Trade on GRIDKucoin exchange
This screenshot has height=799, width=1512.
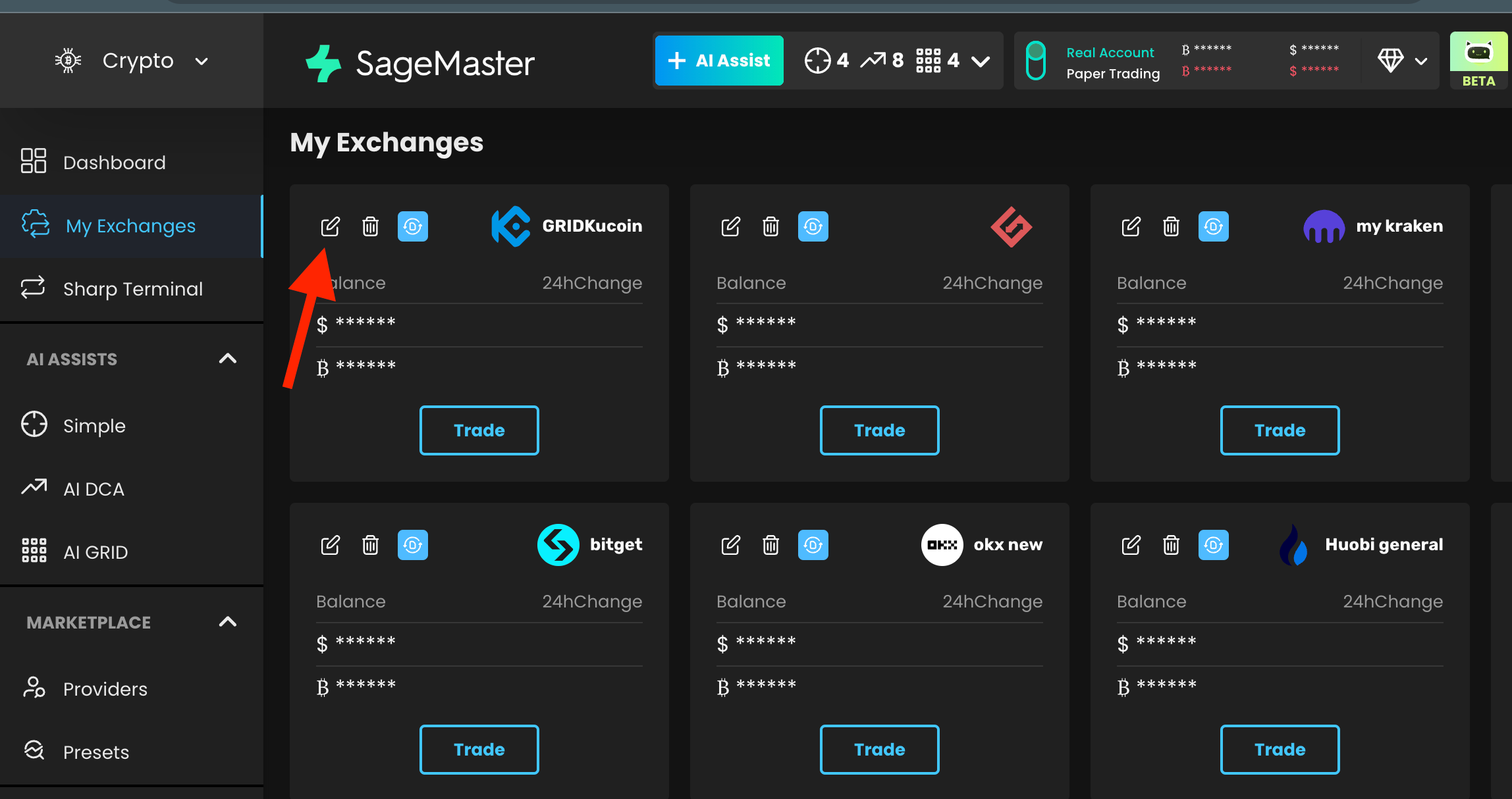tap(479, 430)
